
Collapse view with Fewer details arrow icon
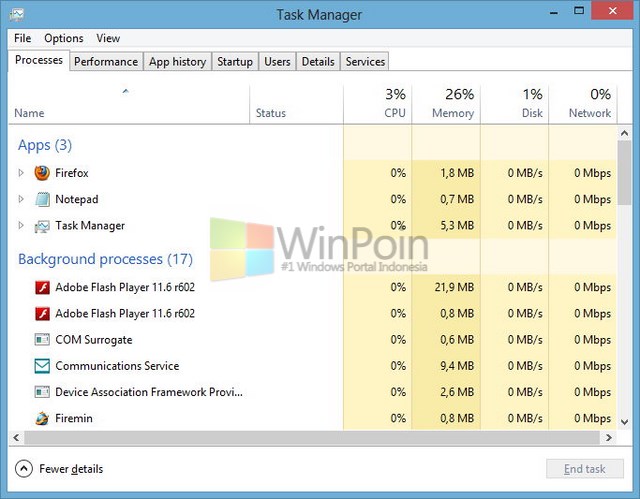[24, 469]
